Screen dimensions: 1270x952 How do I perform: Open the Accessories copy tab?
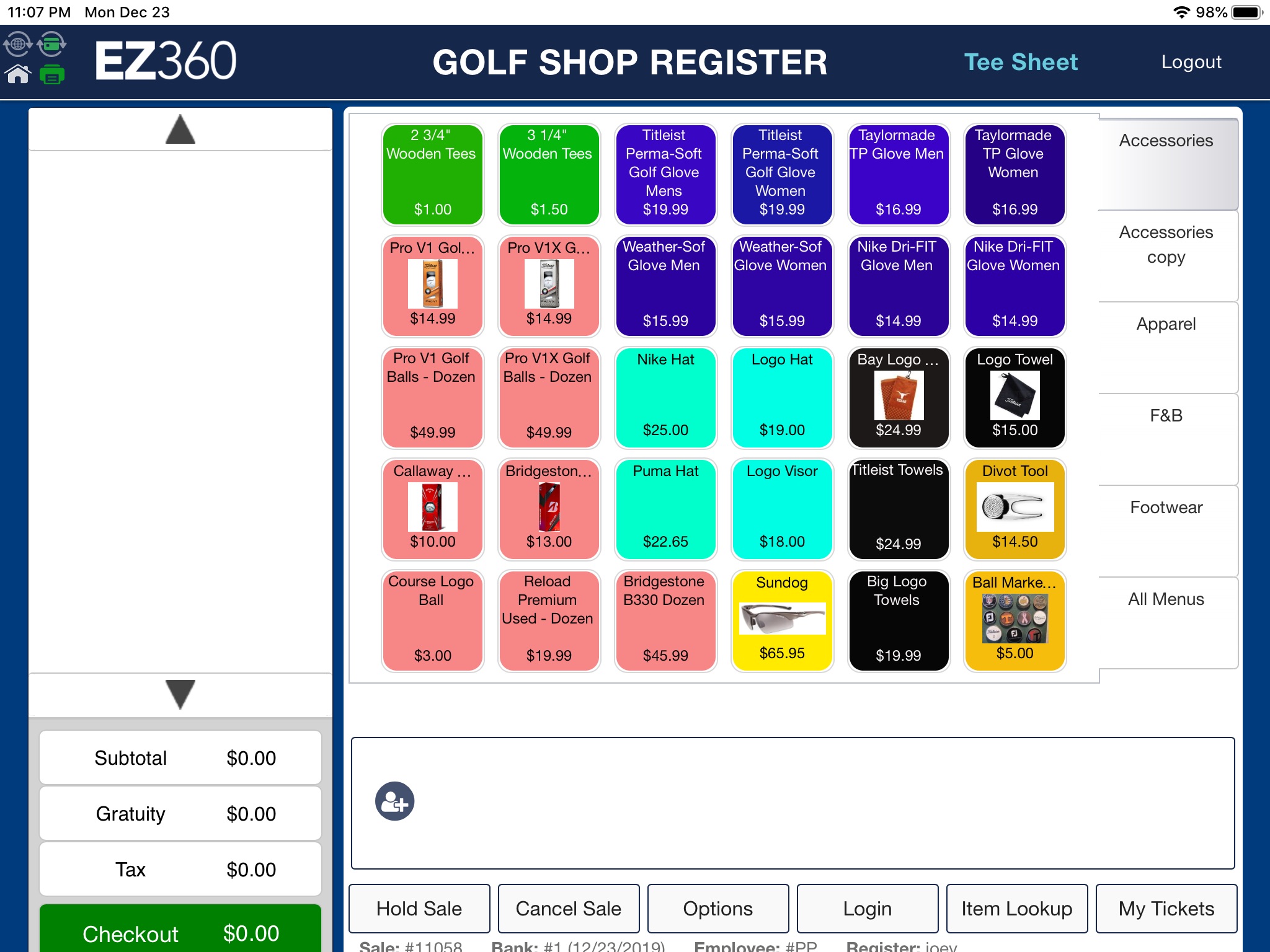[x=1167, y=255]
